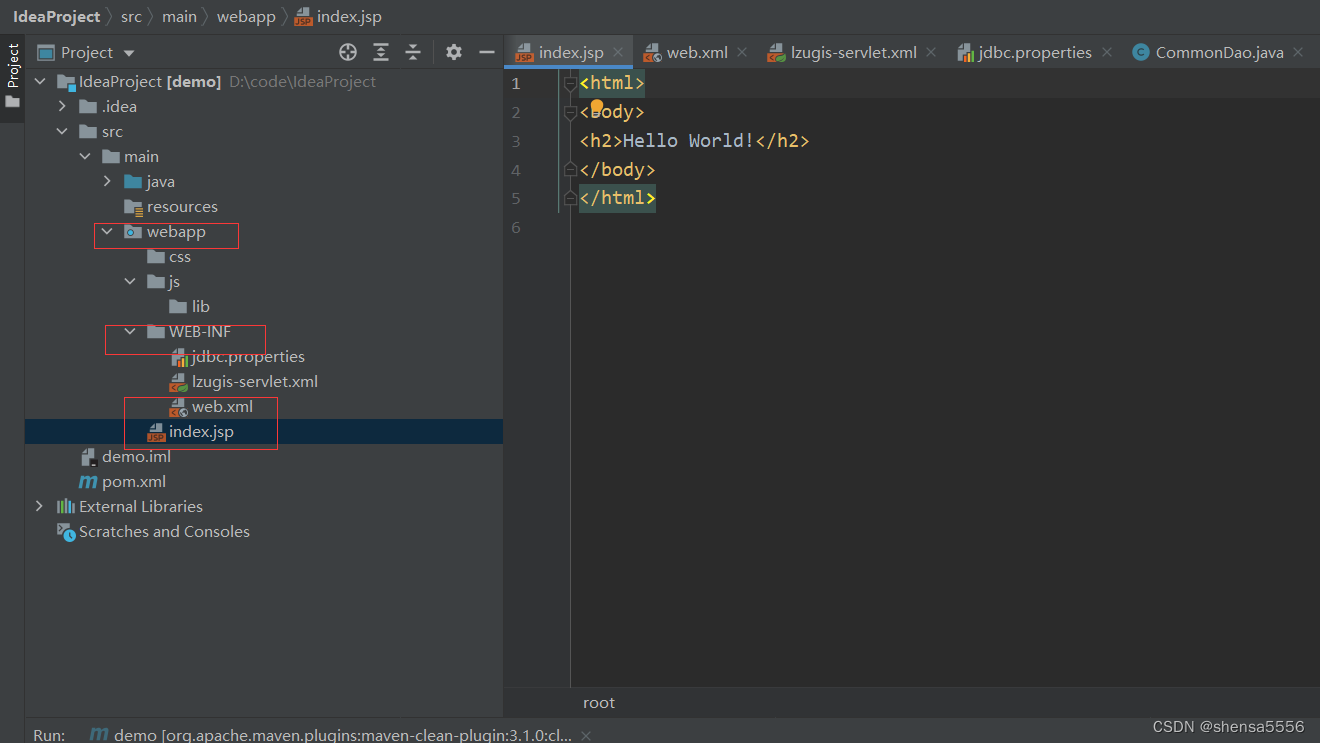Image resolution: width=1320 pixels, height=743 pixels.
Task: Close the CommonDao.java editor tab
Action: [1298, 52]
